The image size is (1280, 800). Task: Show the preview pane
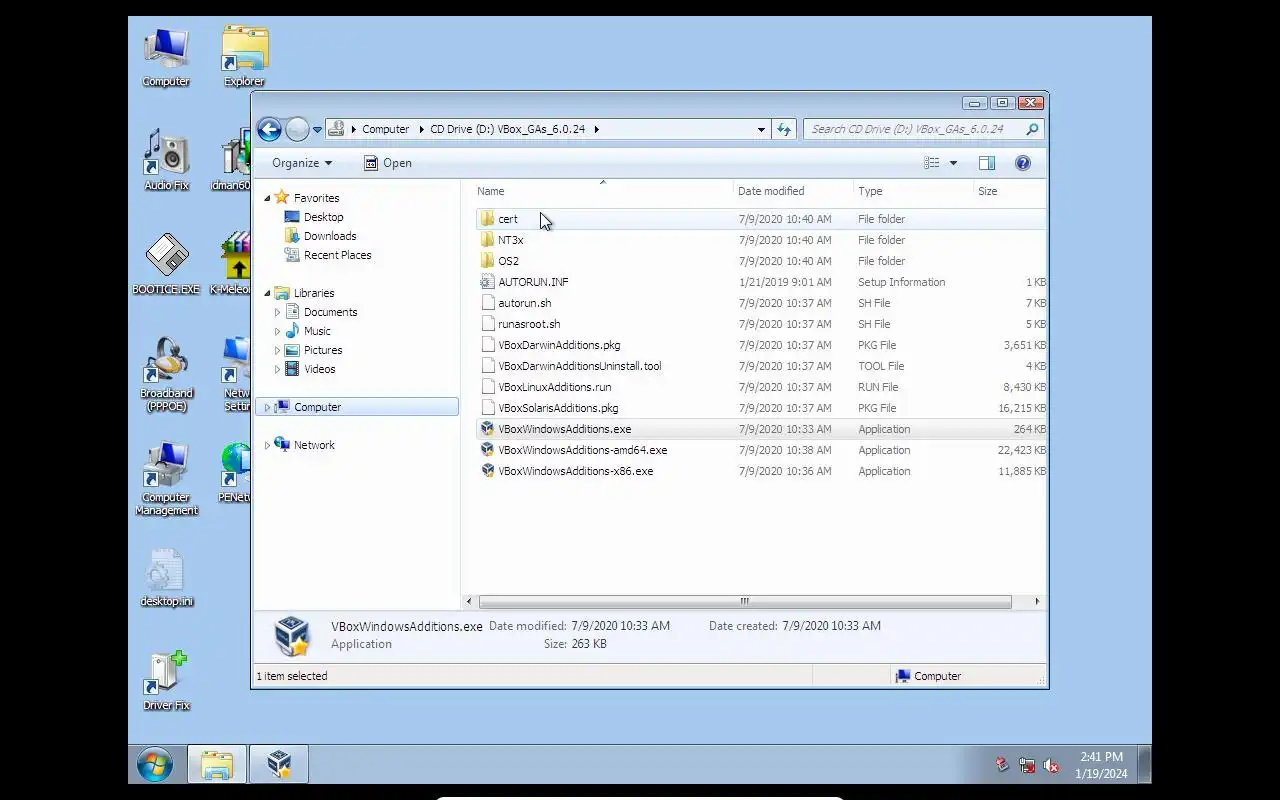pos(987,163)
